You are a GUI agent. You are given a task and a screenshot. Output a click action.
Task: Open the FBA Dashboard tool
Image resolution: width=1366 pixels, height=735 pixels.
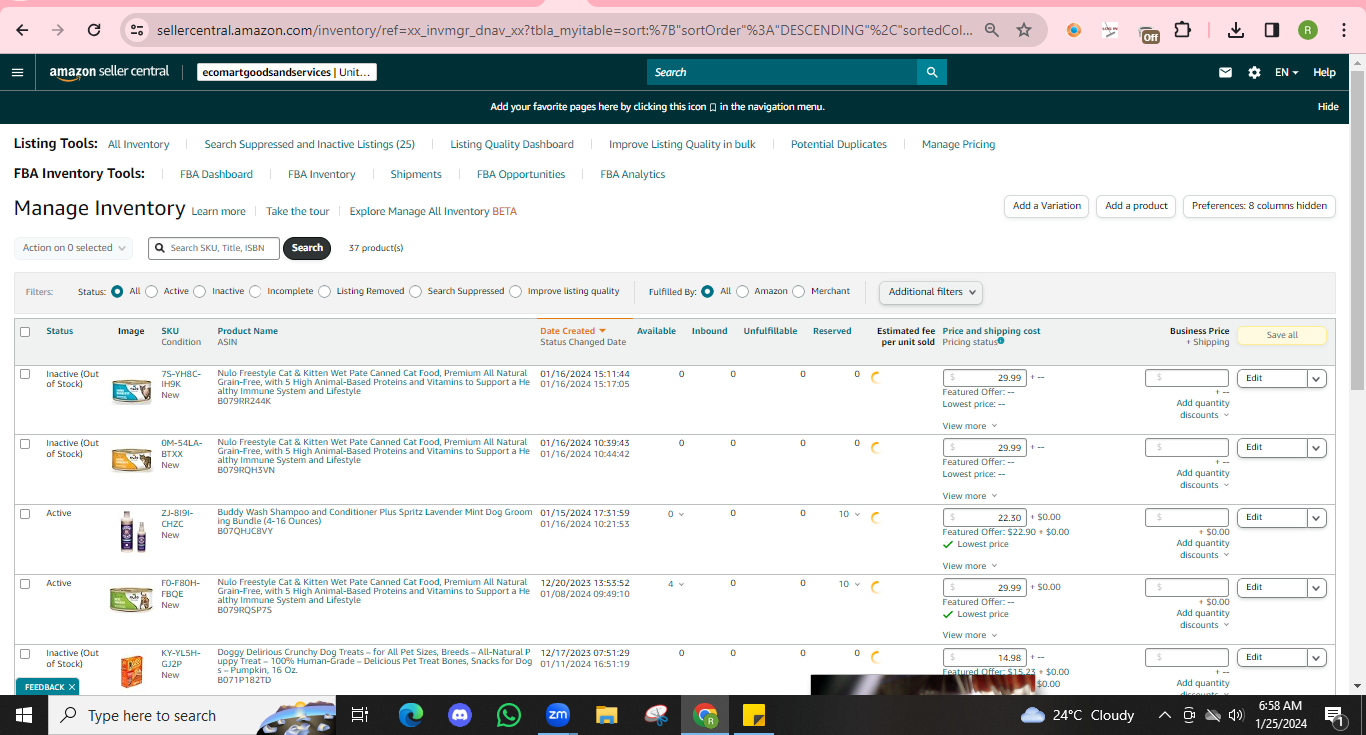pos(217,174)
